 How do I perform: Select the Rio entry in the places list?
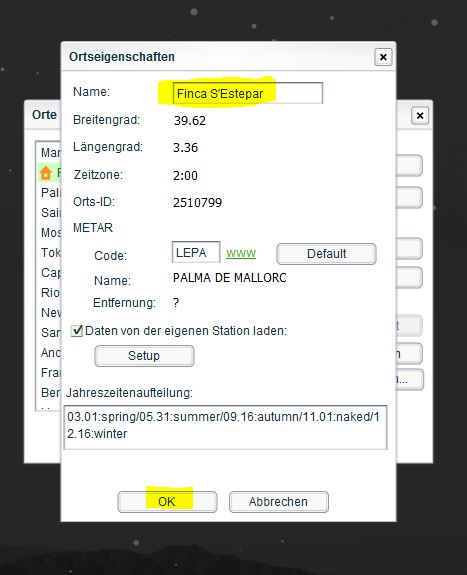50,292
